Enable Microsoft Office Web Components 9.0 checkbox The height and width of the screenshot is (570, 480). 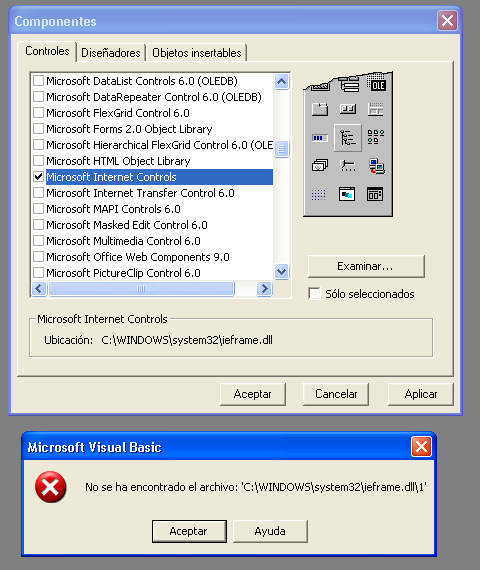click(x=38, y=256)
